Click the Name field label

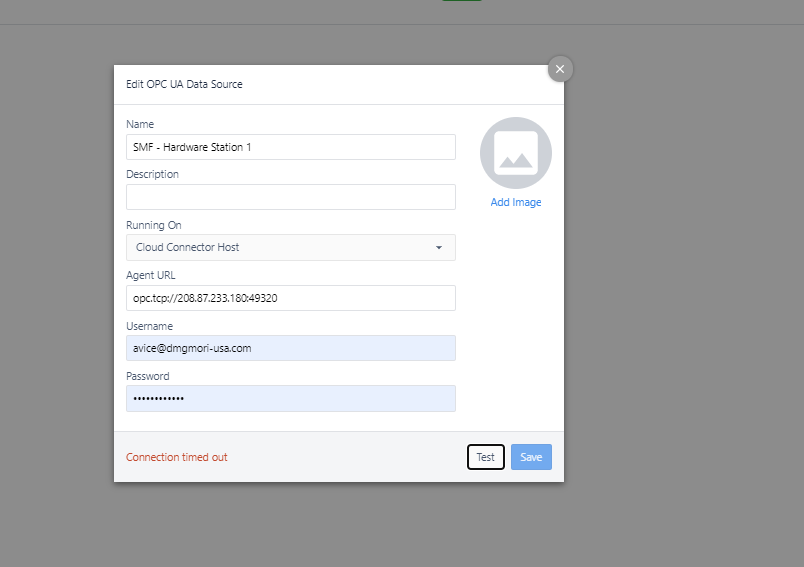(140, 124)
